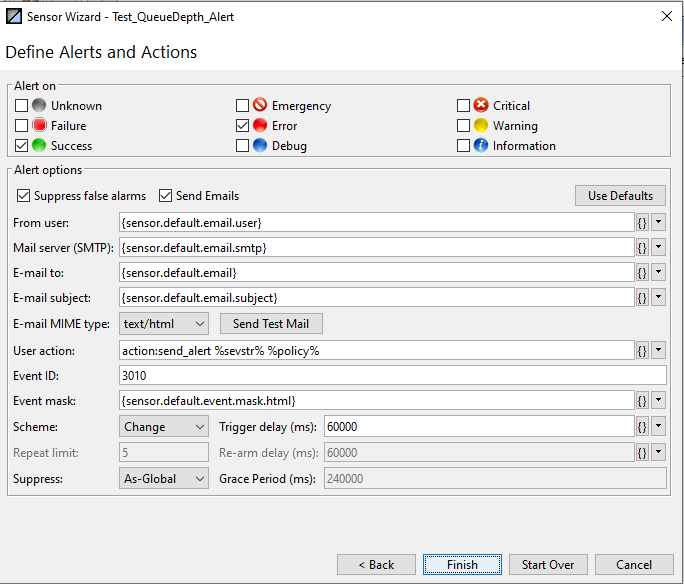The height and width of the screenshot is (584, 684).
Task: Click the Start Over button
Action: pyautogui.click(x=548, y=565)
